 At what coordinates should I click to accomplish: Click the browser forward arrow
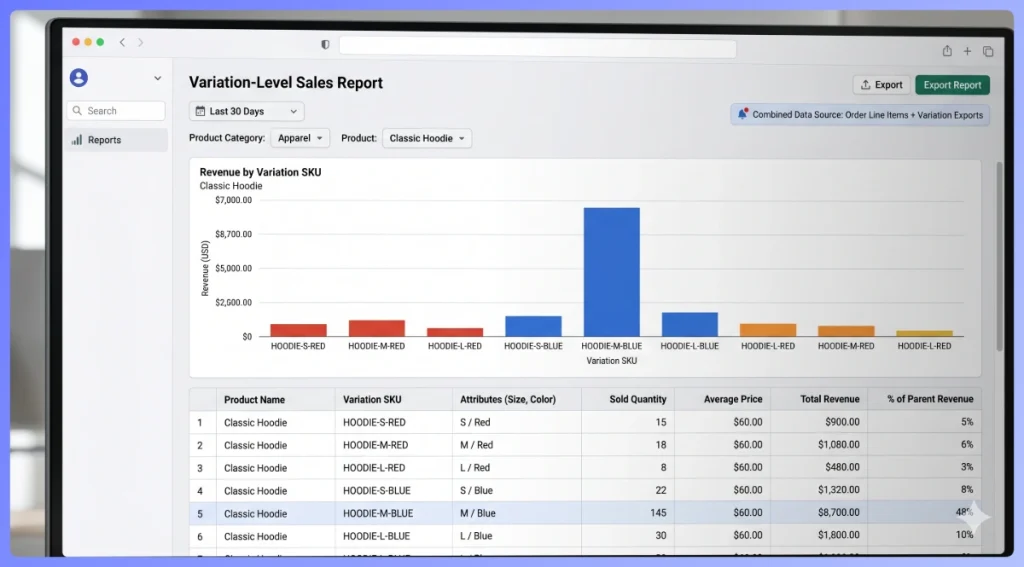pos(140,42)
